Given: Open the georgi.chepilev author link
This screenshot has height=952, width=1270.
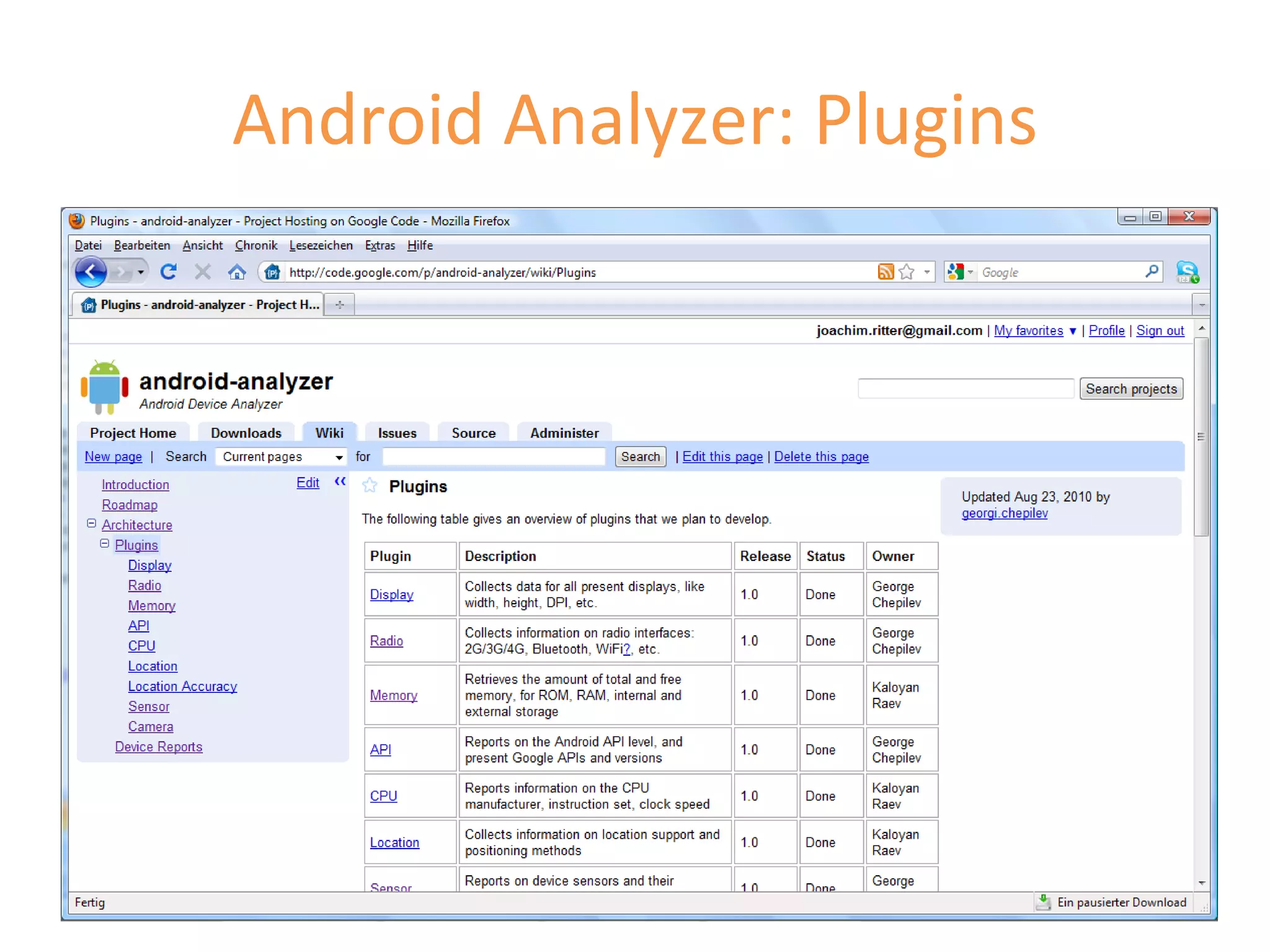Looking at the screenshot, I should (1004, 513).
